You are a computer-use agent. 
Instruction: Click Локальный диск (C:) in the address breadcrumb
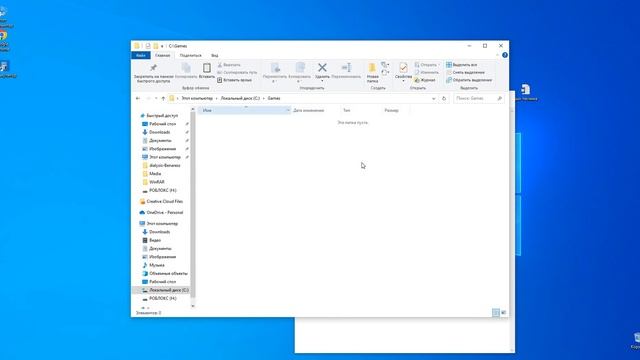[x=240, y=98]
